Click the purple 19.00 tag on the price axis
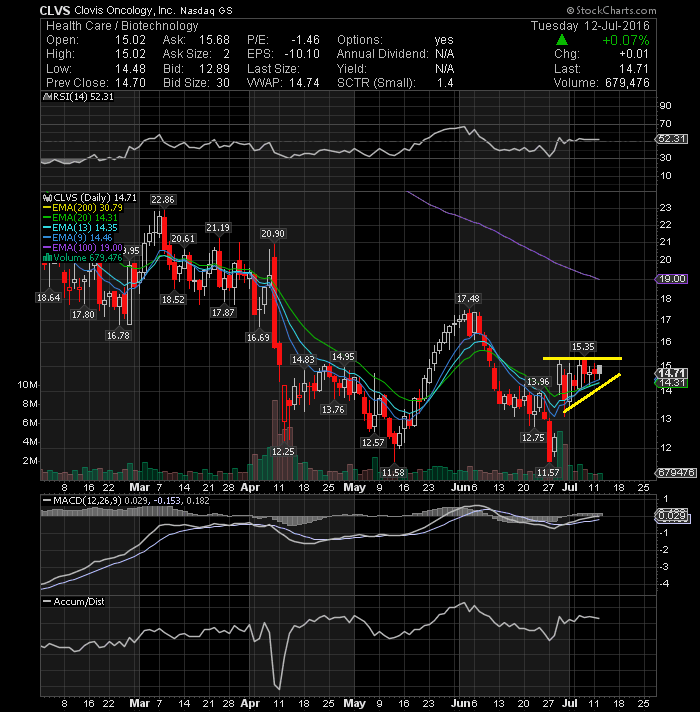Screen dimensions: 700x712 click(x=672, y=279)
